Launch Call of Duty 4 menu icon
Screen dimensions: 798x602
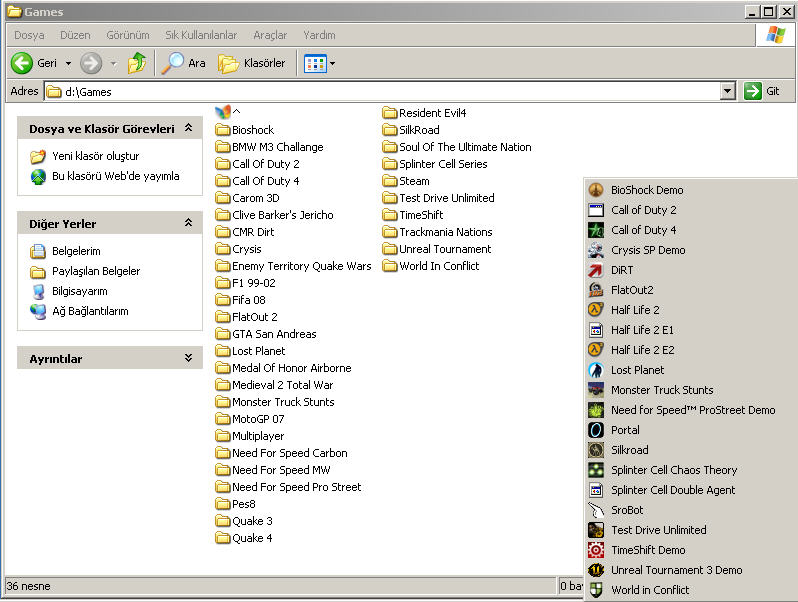(596, 230)
